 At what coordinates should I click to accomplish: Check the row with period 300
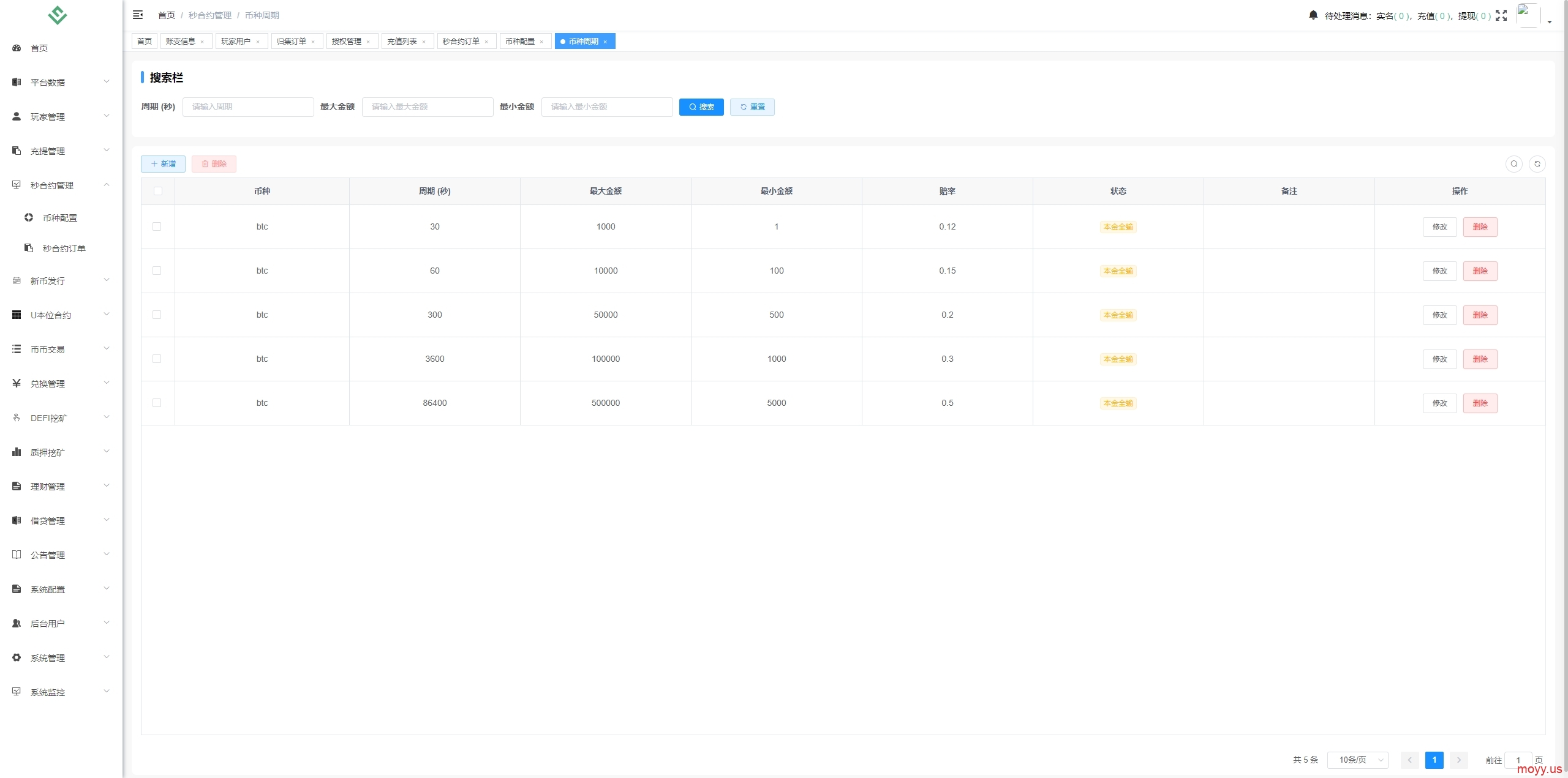[157, 315]
